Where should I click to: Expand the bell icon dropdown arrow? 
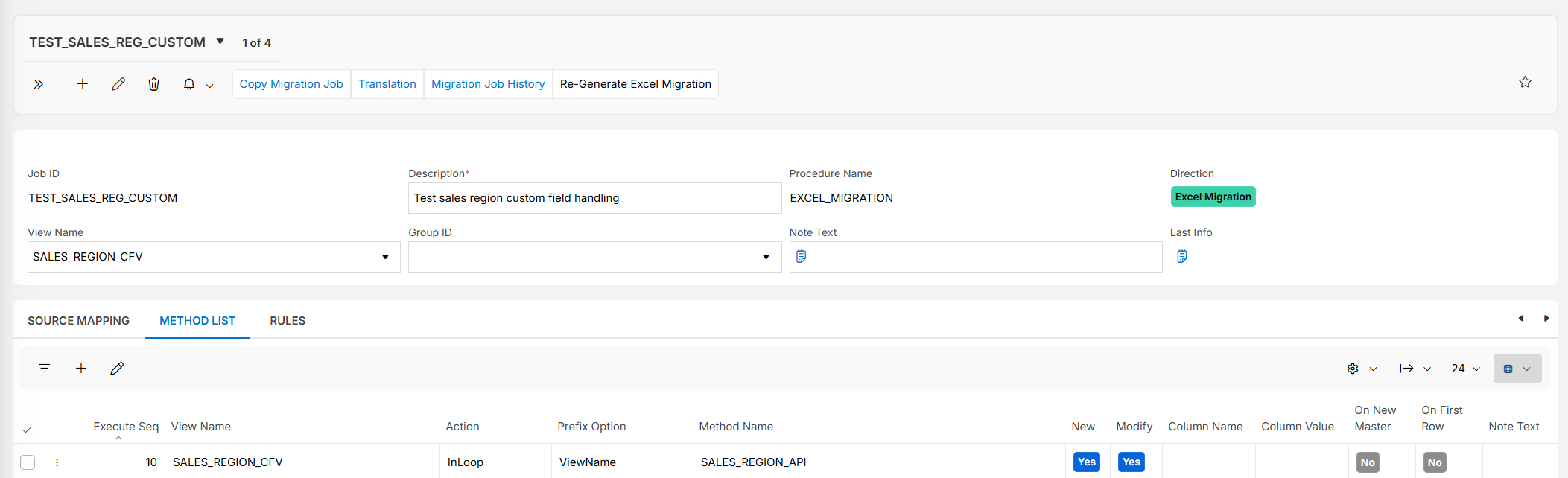click(x=210, y=86)
